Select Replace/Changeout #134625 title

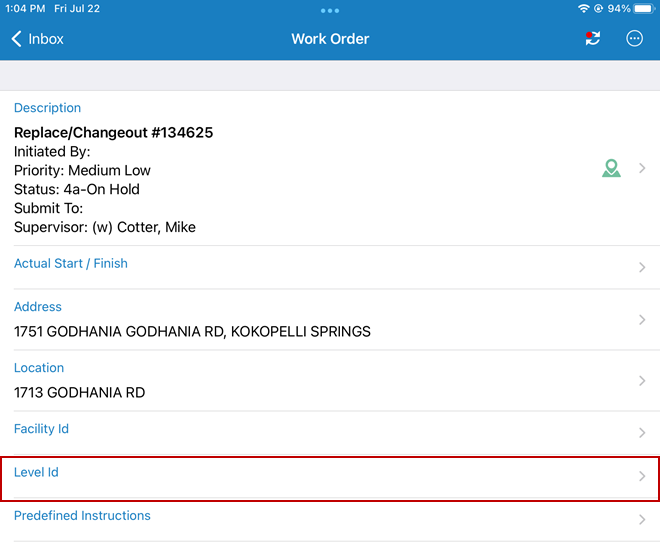[114, 133]
